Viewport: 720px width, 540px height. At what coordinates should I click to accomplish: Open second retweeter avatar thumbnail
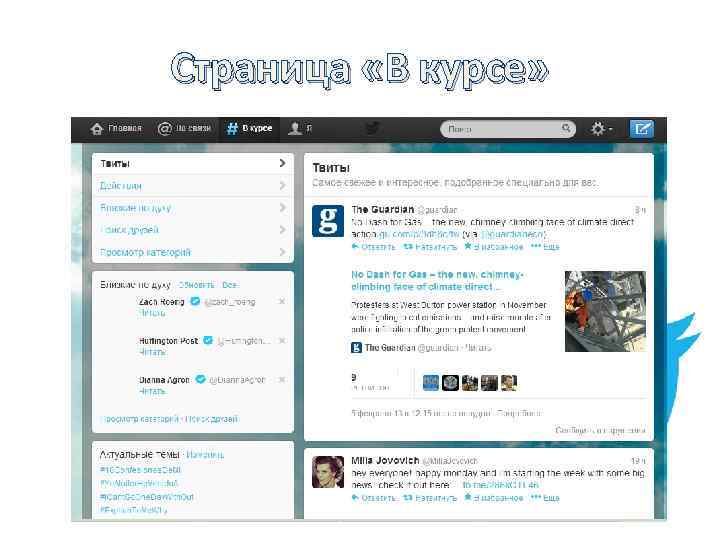pyautogui.click(x=450, y=383)
